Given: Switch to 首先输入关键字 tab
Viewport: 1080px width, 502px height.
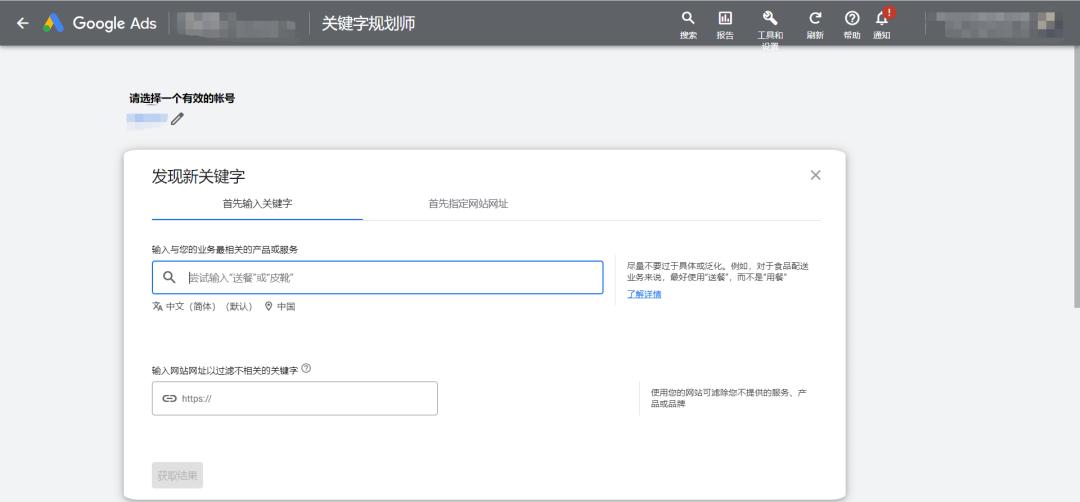Looking at the screenshot, I should [257, 204].
